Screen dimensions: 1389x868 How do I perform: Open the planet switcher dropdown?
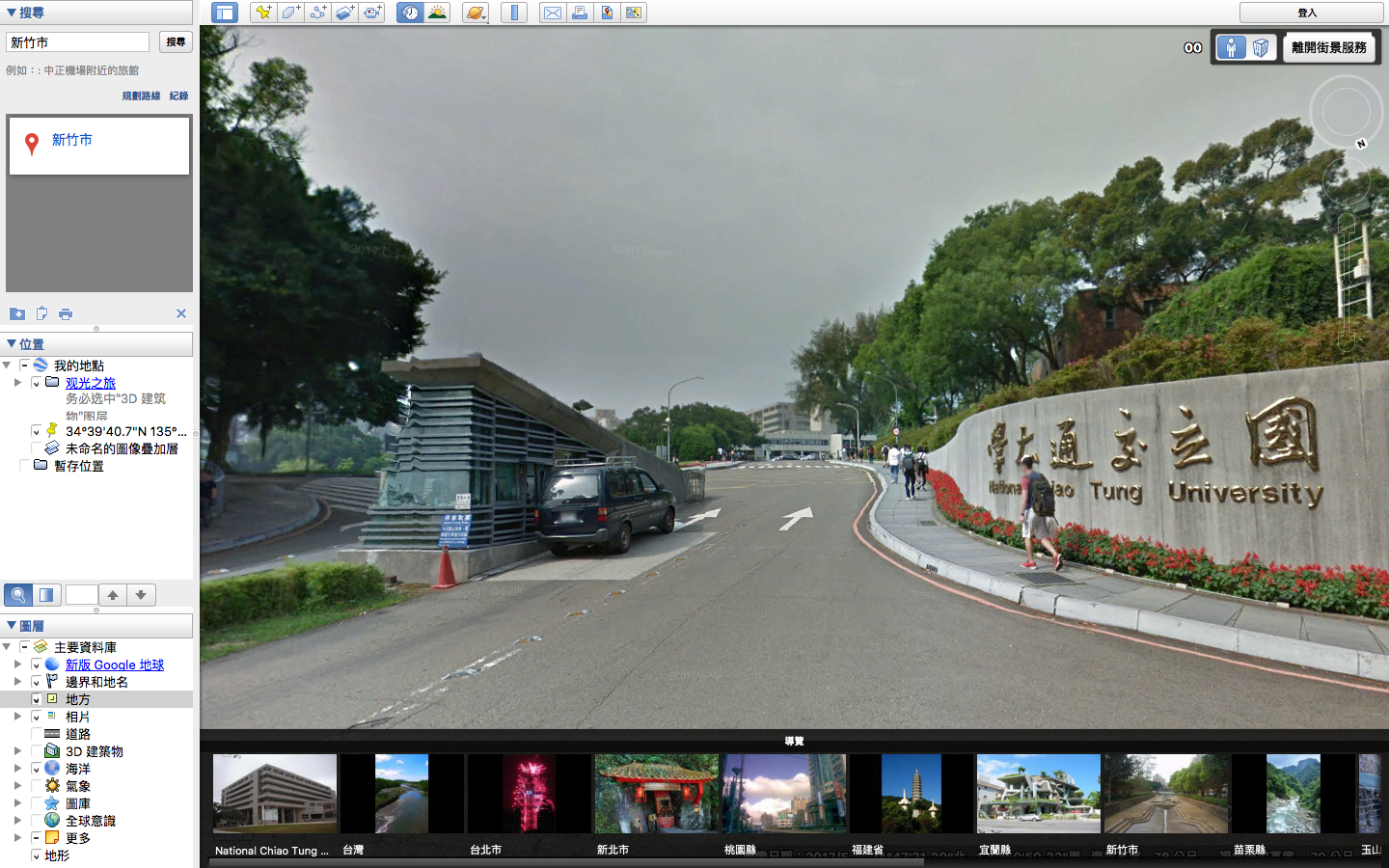click(x=476, y=13)
